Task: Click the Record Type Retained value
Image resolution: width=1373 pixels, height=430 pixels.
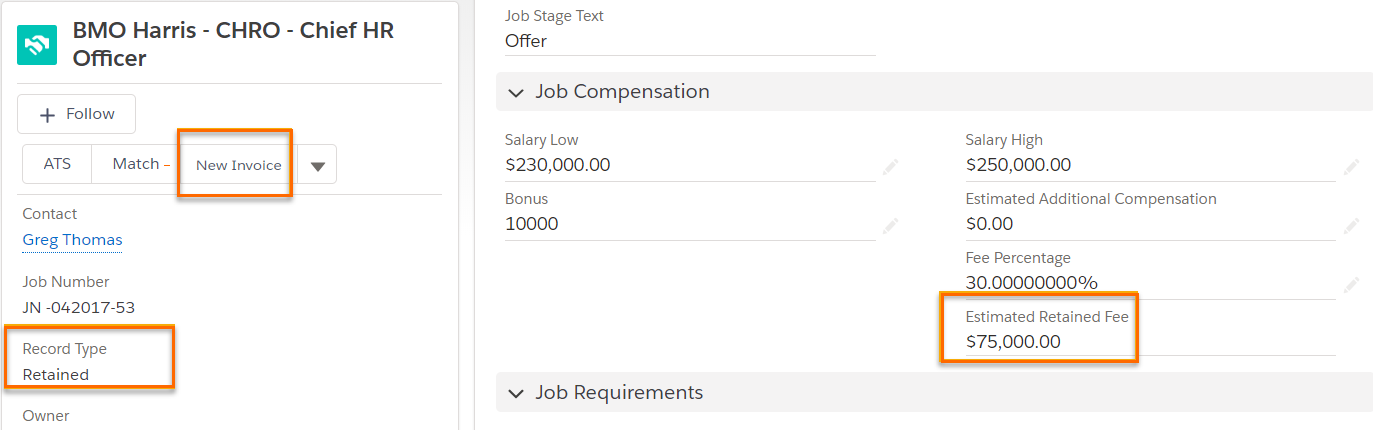Action: point(56,375)
